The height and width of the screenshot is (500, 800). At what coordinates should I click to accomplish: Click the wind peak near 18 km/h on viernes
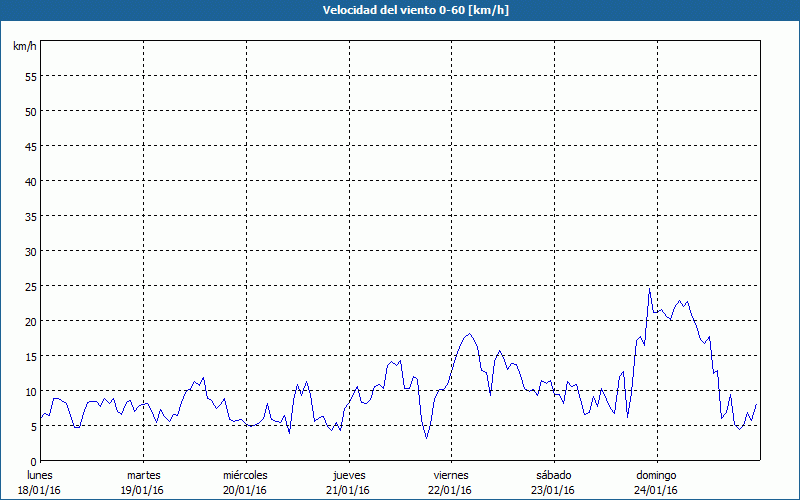(x=468, y=334)
